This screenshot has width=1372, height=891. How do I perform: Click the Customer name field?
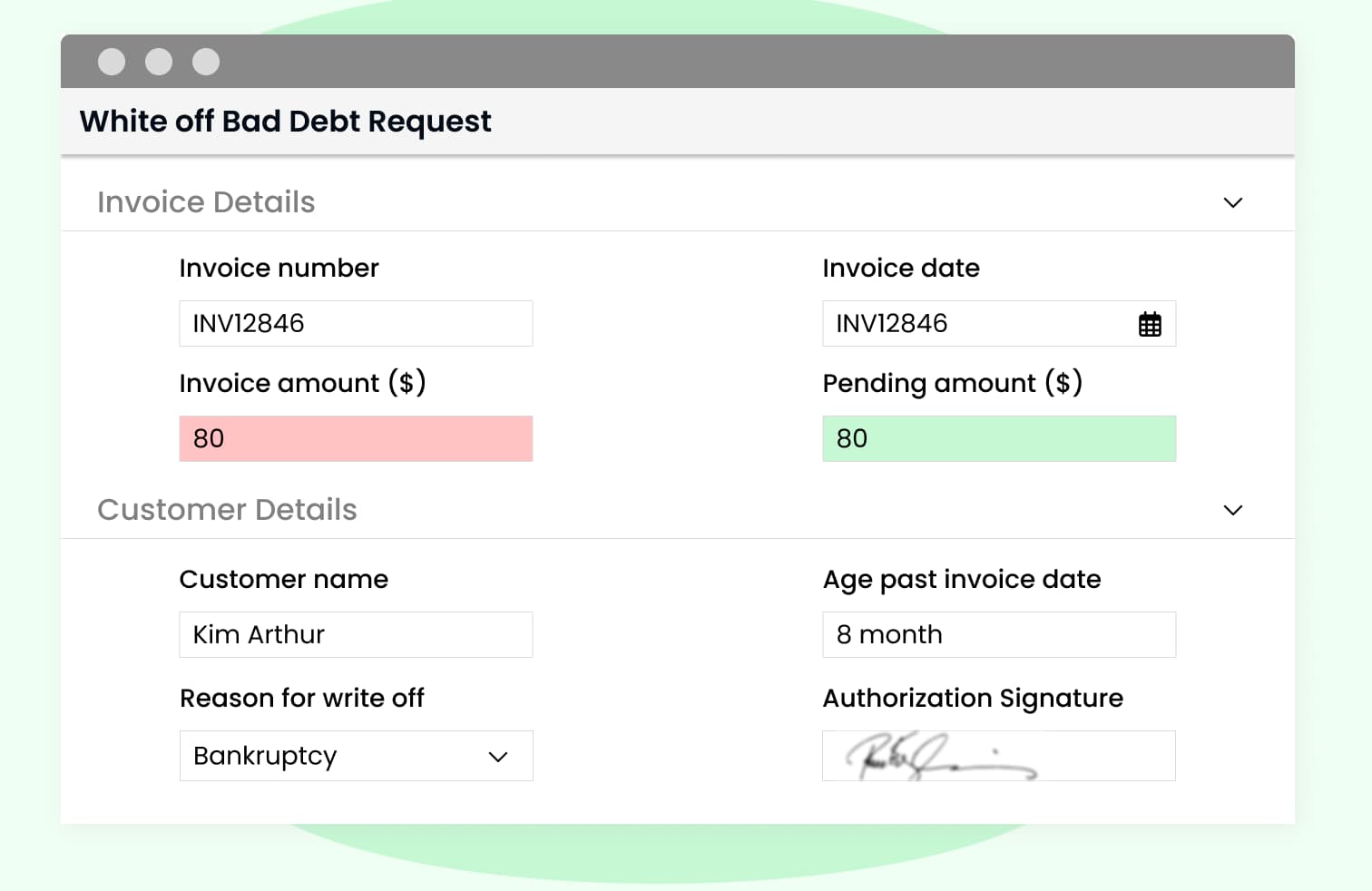tap(356, 634)
